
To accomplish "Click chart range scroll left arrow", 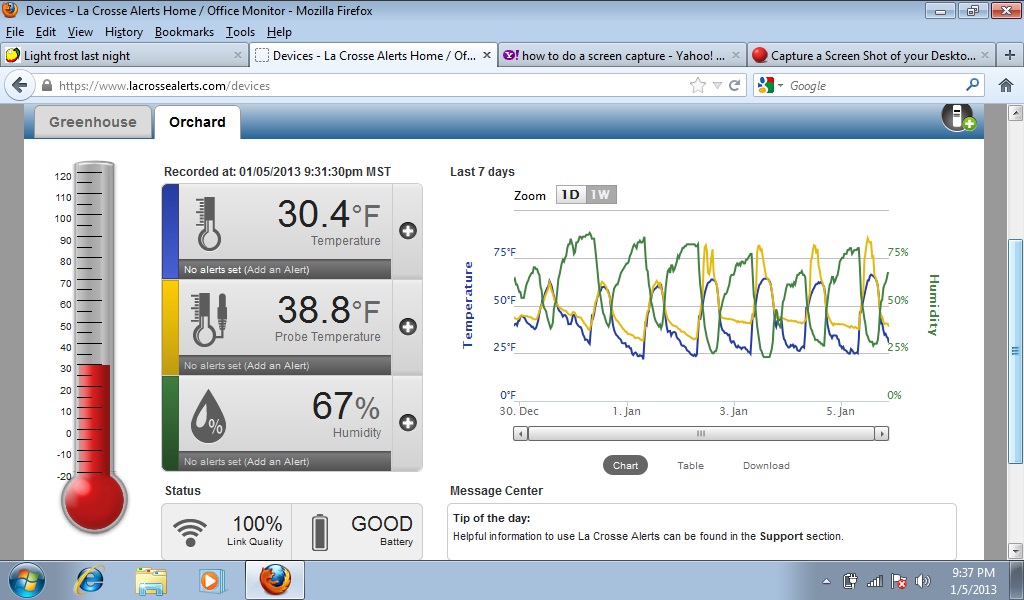I will click(520, 434).
